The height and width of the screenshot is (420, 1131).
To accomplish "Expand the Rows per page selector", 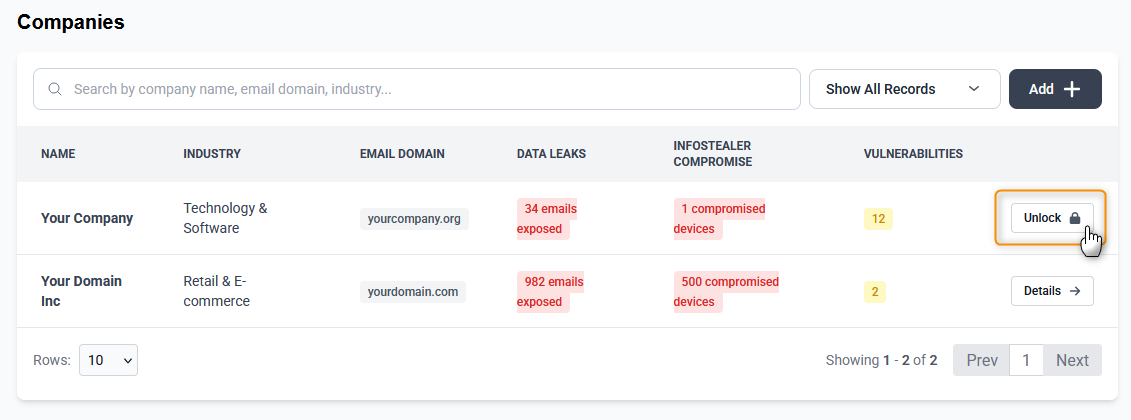I will point(108,360).
